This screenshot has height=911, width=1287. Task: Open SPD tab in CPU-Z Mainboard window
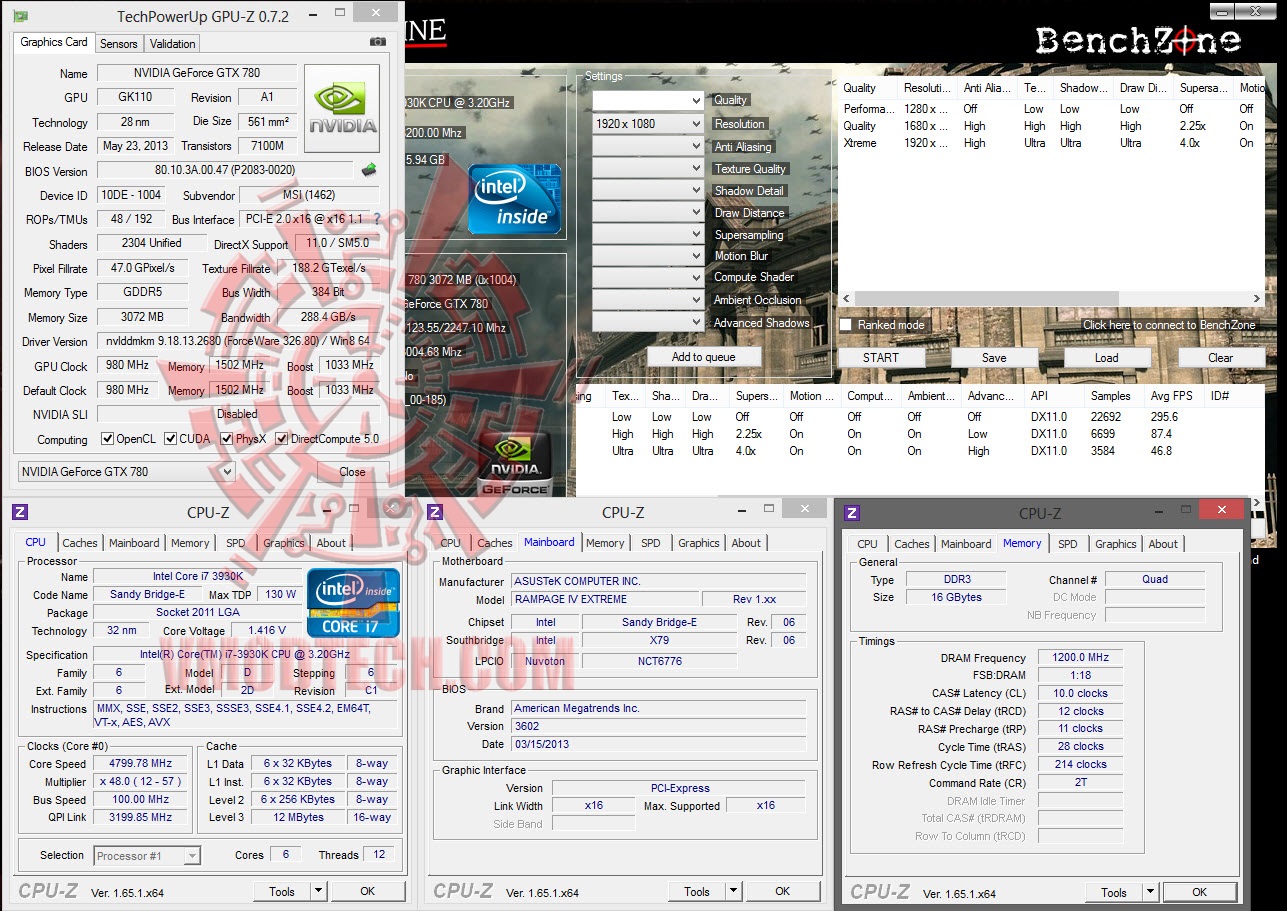(x=651, y=543)
